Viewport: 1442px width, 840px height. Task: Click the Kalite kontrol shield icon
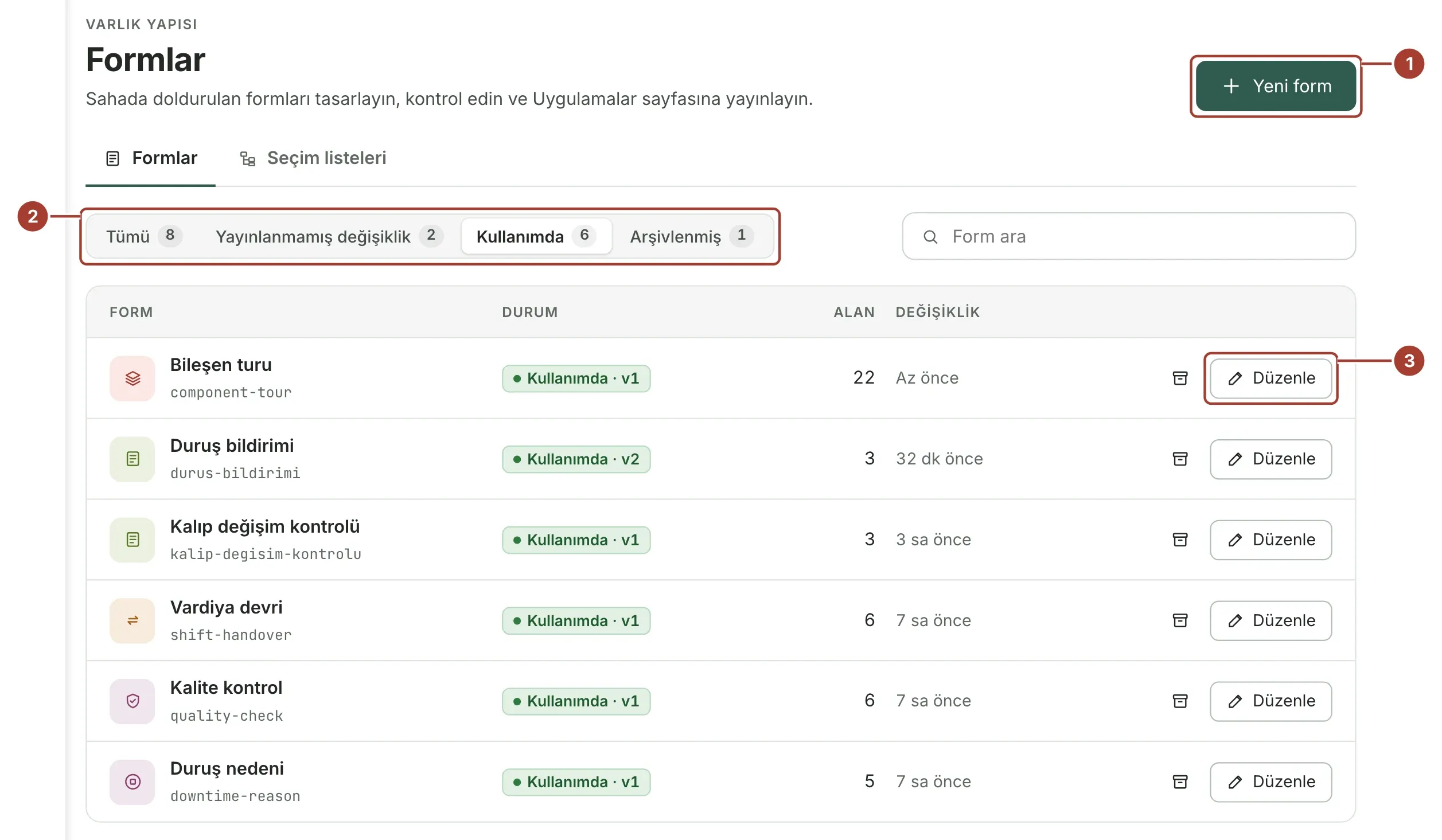point(132,701)
